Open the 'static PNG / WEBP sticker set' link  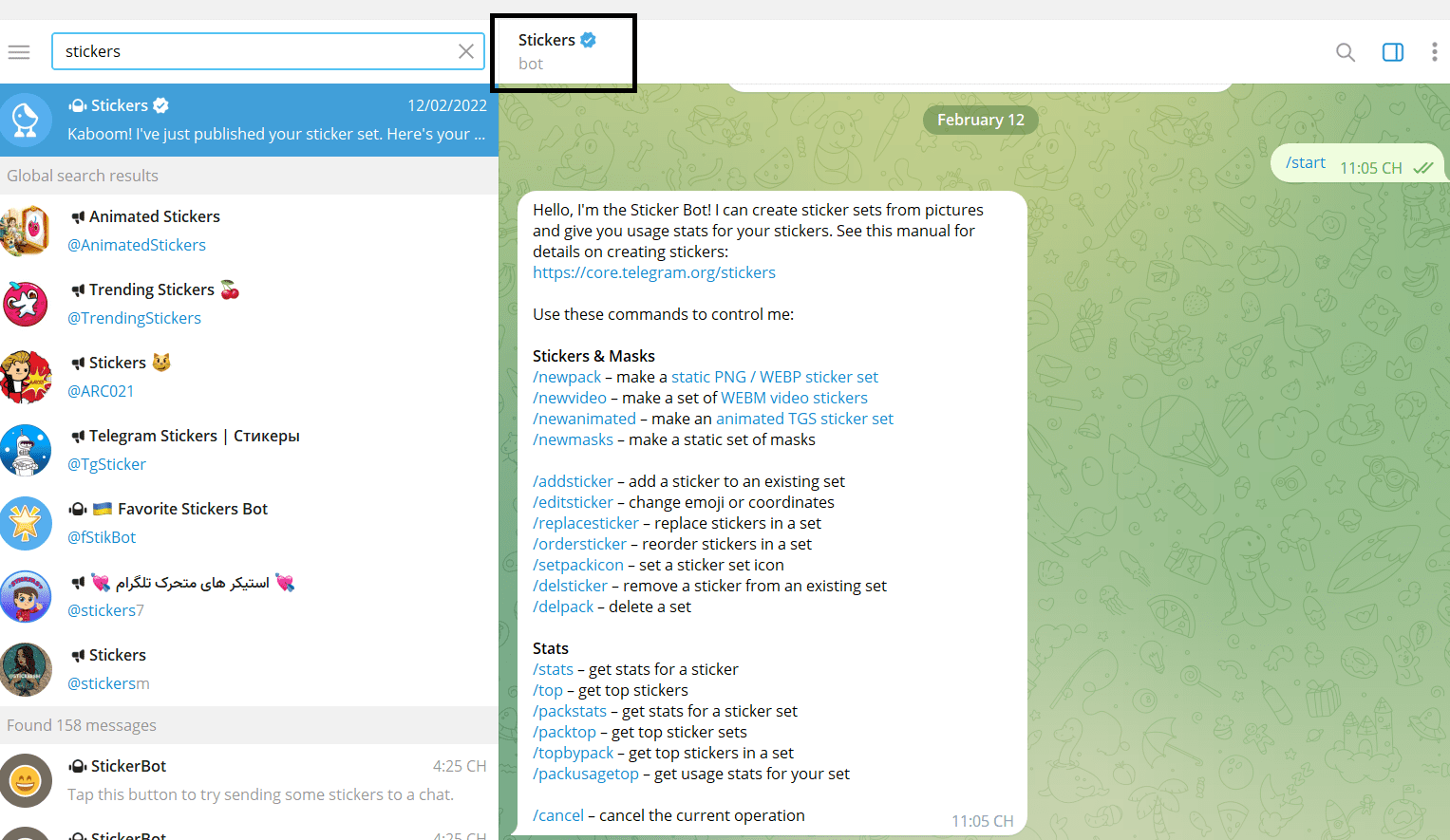click(x=775, y=377)
